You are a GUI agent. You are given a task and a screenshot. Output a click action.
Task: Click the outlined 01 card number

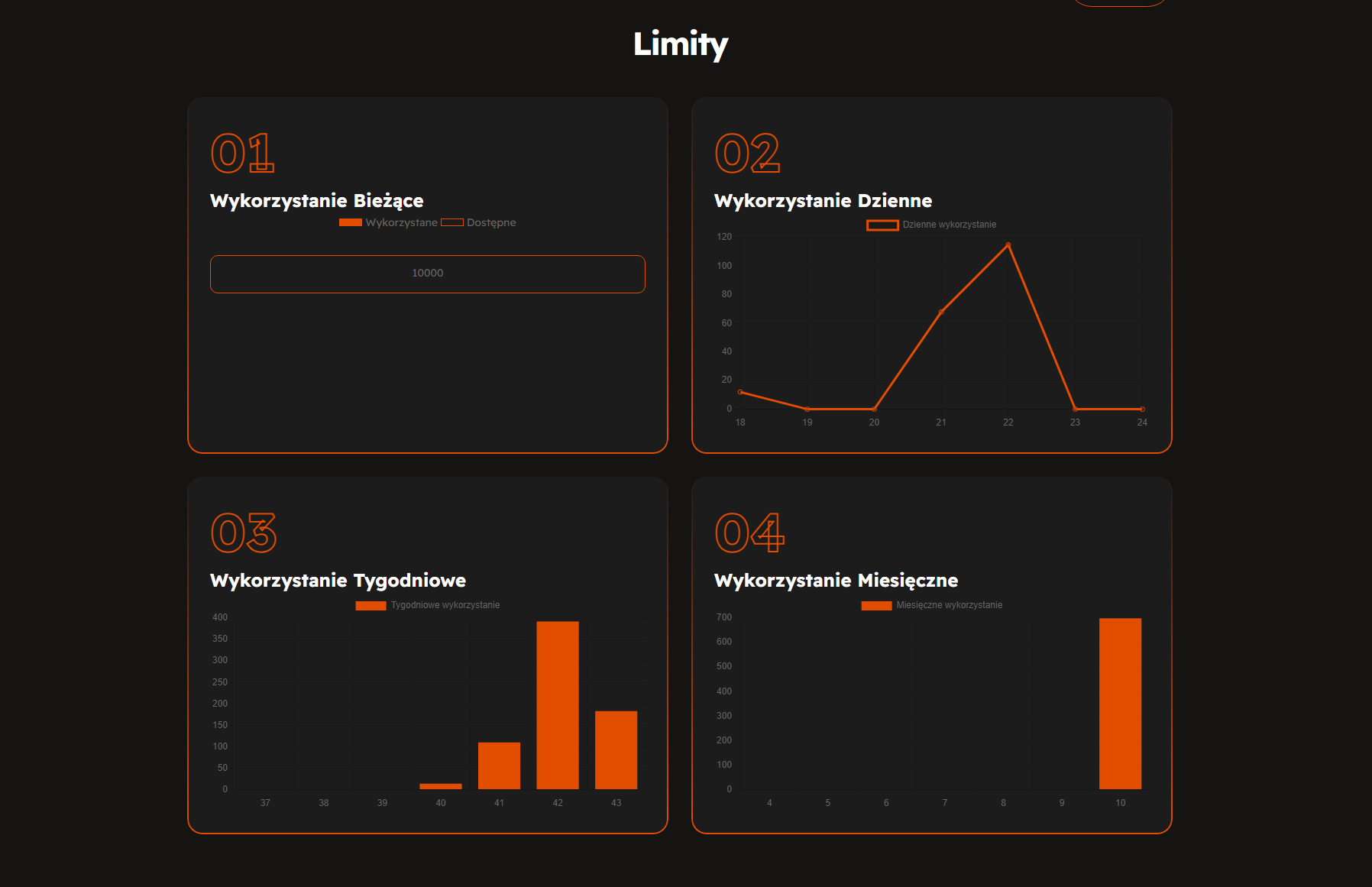click(x=242, y=153)
